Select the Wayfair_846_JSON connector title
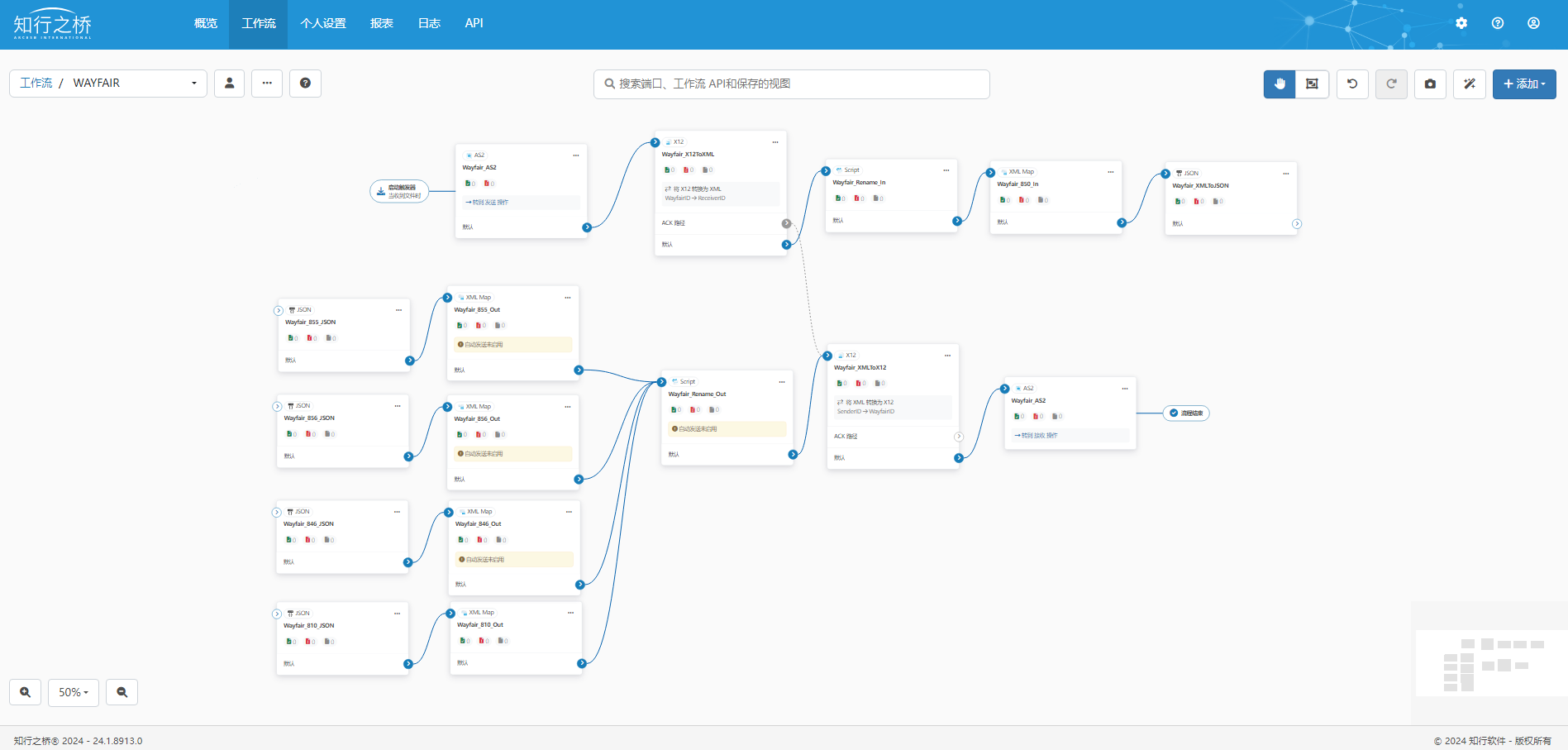The width and height of the screenshot is (1568, 750). (308, 524)
